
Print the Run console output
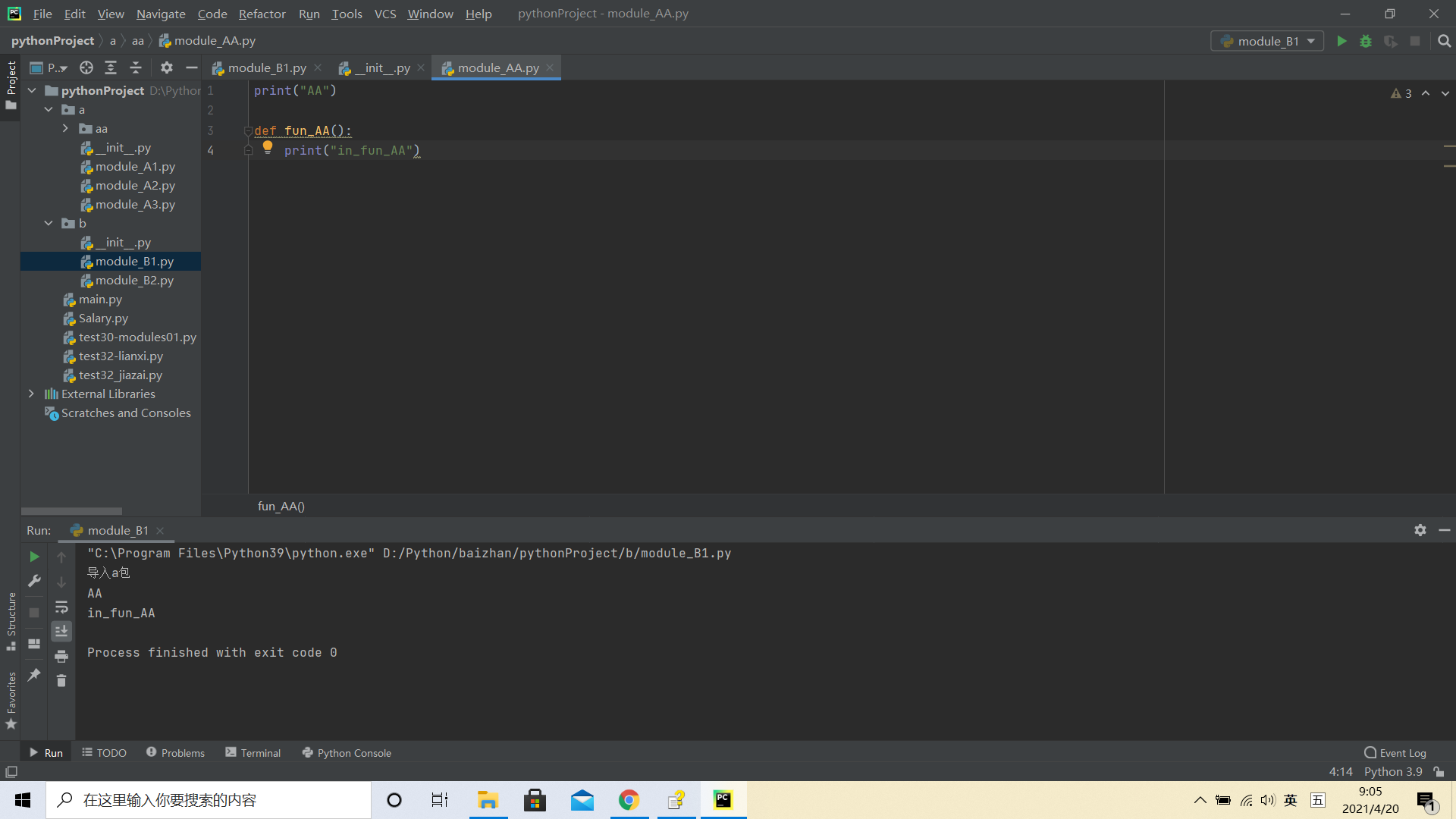pos(61,656)
